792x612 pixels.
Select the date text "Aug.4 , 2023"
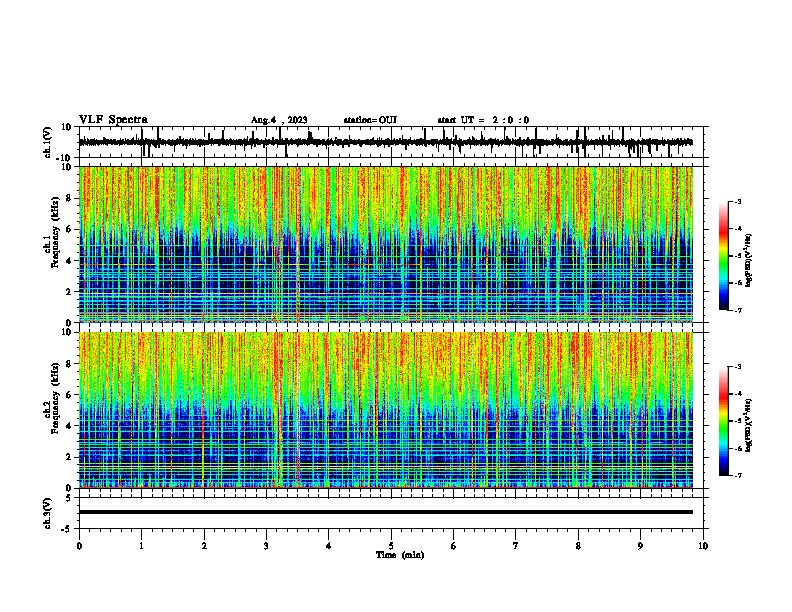tap(279, 120)
